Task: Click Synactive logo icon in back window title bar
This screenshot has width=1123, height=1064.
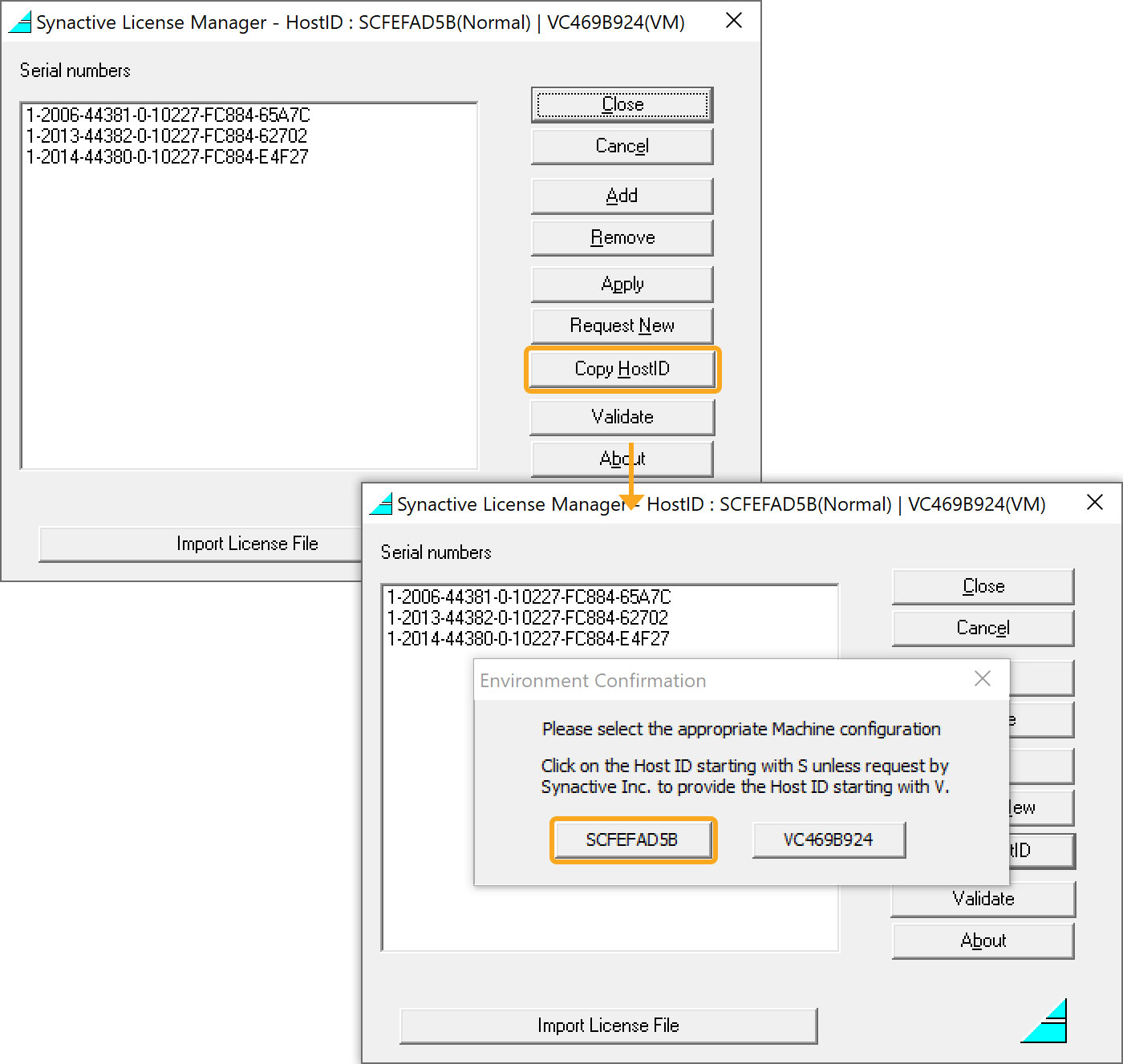Action: [x=20, y=22]
